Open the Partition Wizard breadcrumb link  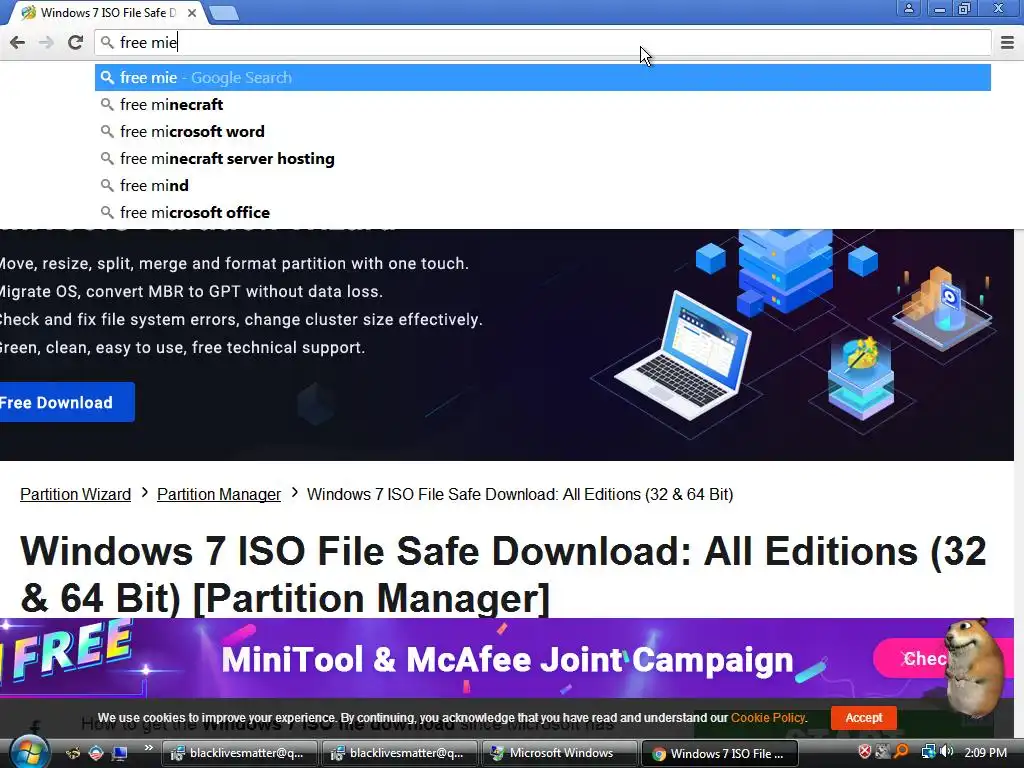tap(75, 494)
